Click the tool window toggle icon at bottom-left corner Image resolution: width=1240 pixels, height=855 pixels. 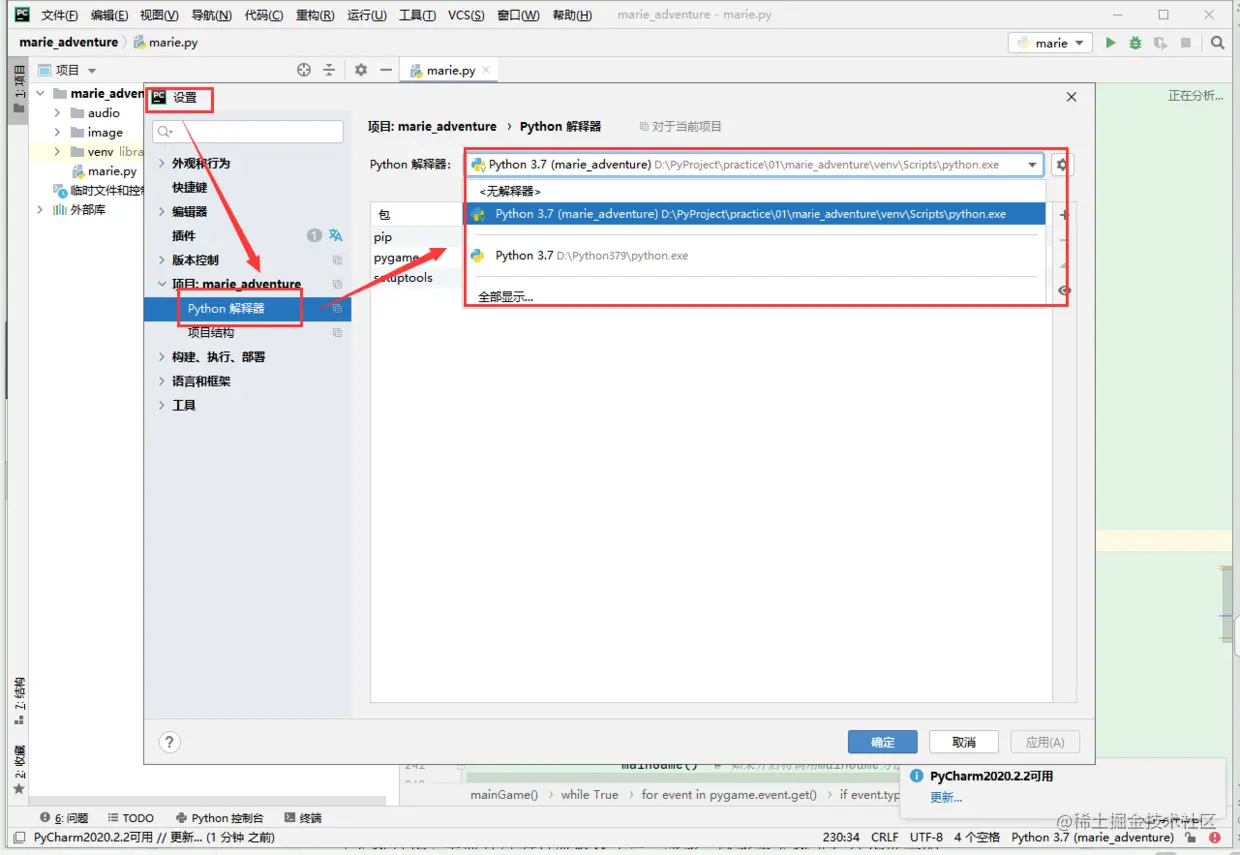click(x=17, y=837)
